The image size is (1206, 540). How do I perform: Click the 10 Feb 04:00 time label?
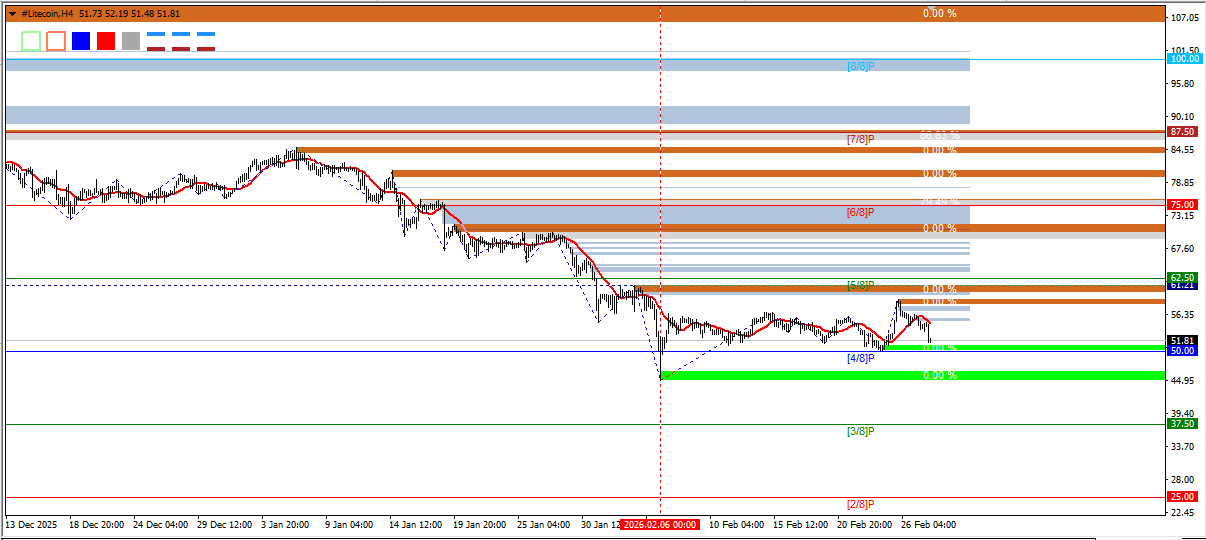[x=736, y=525]
